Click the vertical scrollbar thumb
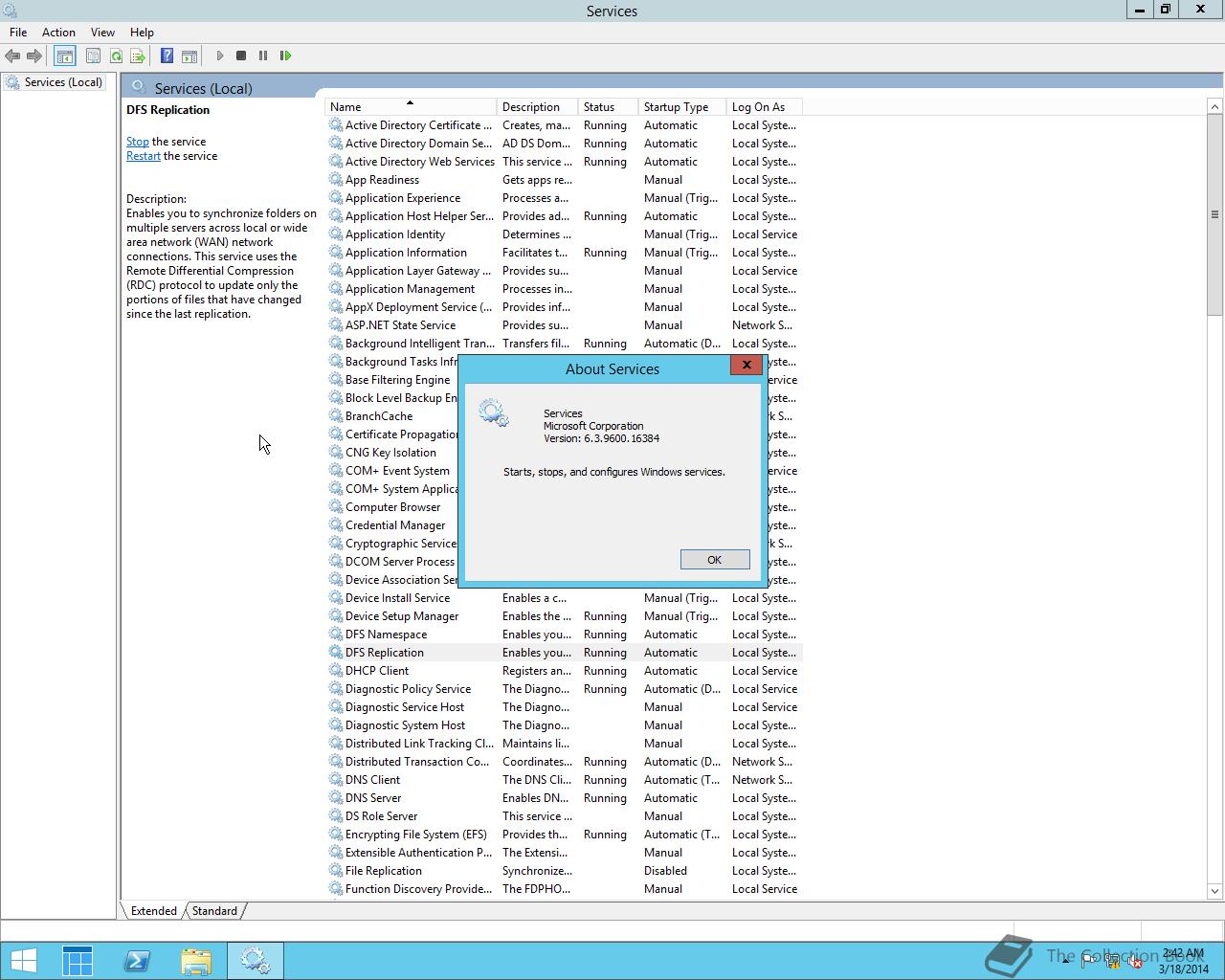Image resolution: width=1225 pixels, height=980 pixels. tap(1215, 214)
